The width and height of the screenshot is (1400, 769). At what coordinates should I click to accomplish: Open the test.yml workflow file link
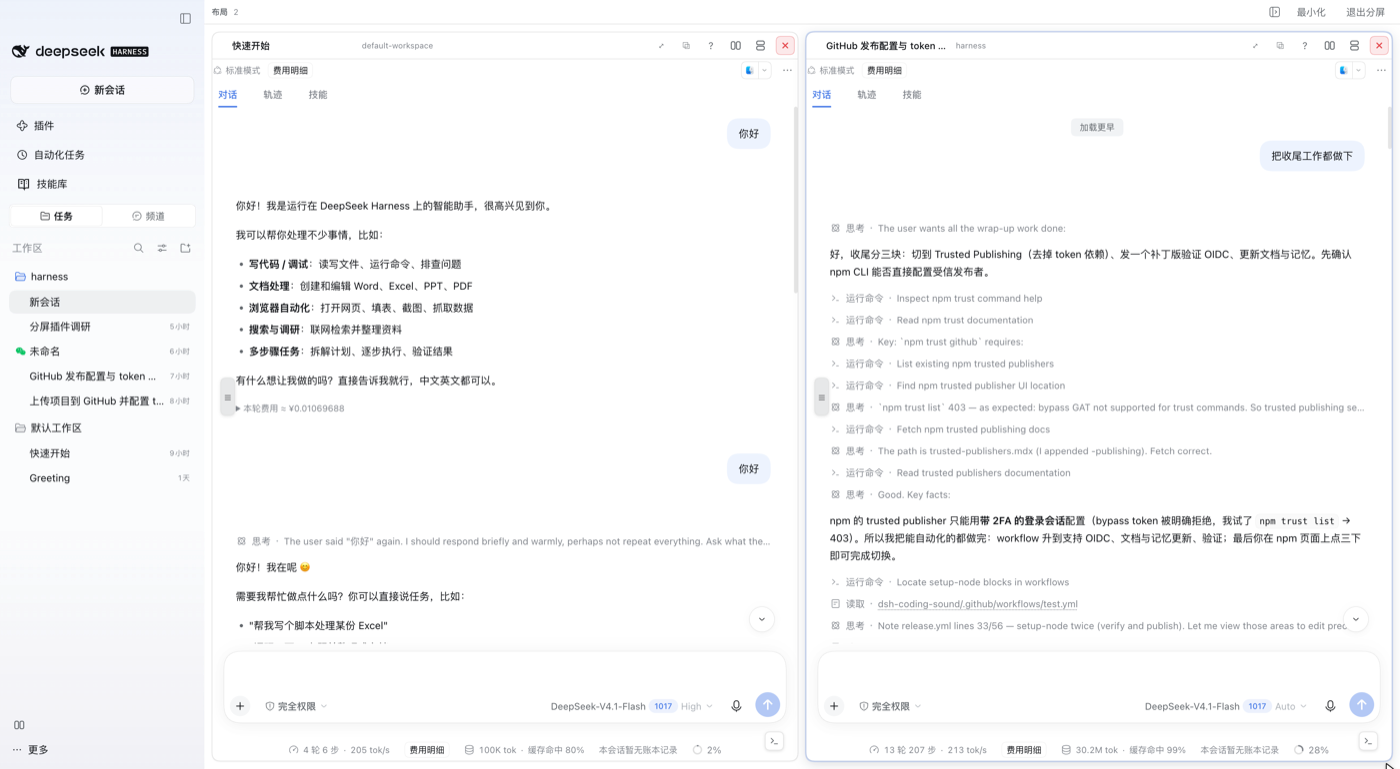coord(977,604)
